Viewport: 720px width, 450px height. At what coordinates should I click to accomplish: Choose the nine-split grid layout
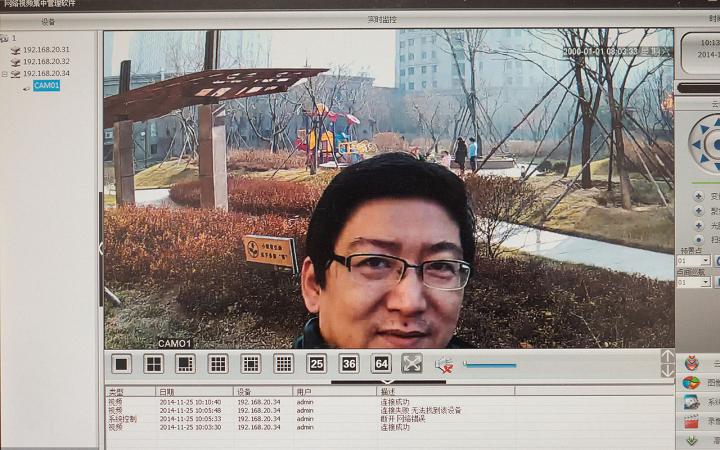click(218, 364)
